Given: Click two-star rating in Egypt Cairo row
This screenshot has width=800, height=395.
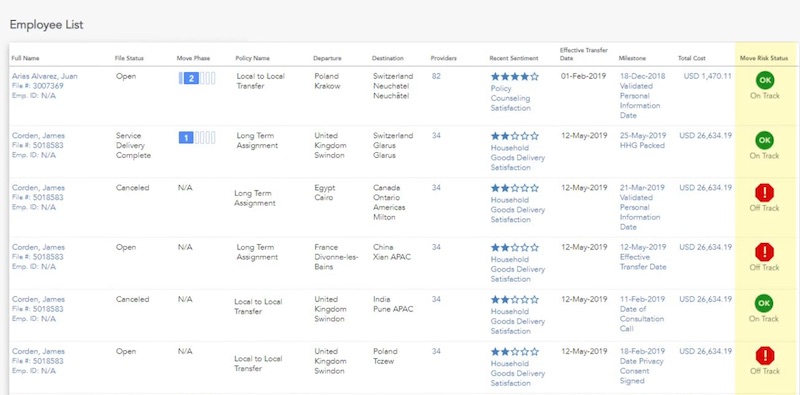Looking at the screenshot, I should tap(514, 188).
